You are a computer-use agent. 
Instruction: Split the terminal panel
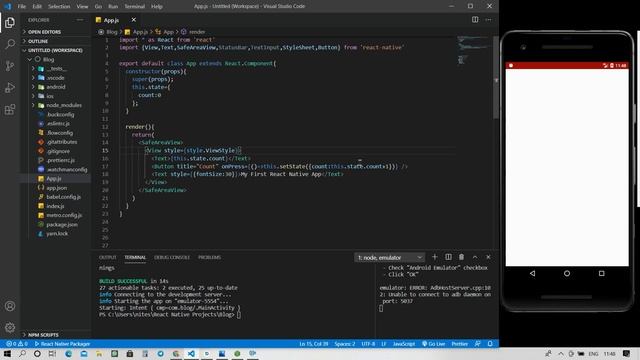448,257
